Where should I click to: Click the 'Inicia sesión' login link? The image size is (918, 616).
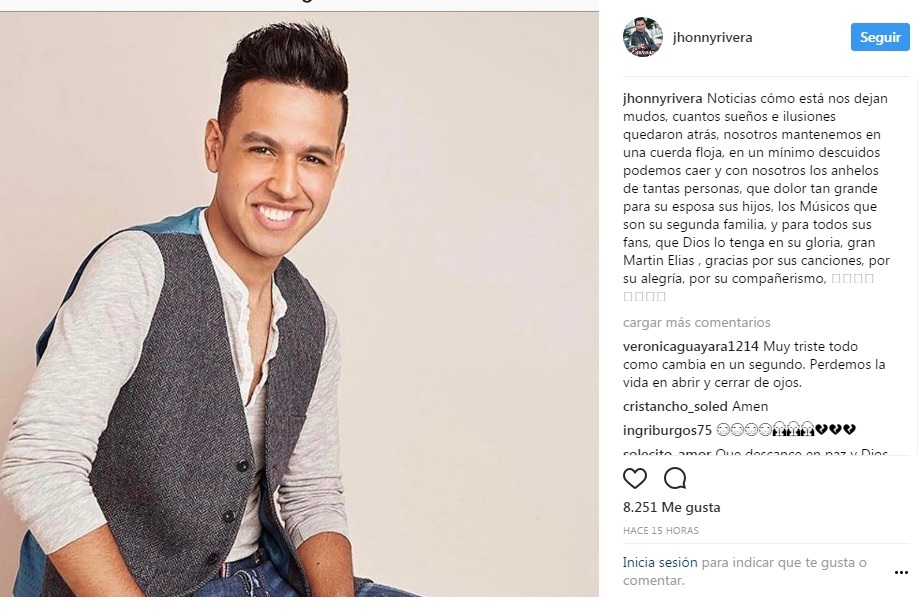pos(660,563)
